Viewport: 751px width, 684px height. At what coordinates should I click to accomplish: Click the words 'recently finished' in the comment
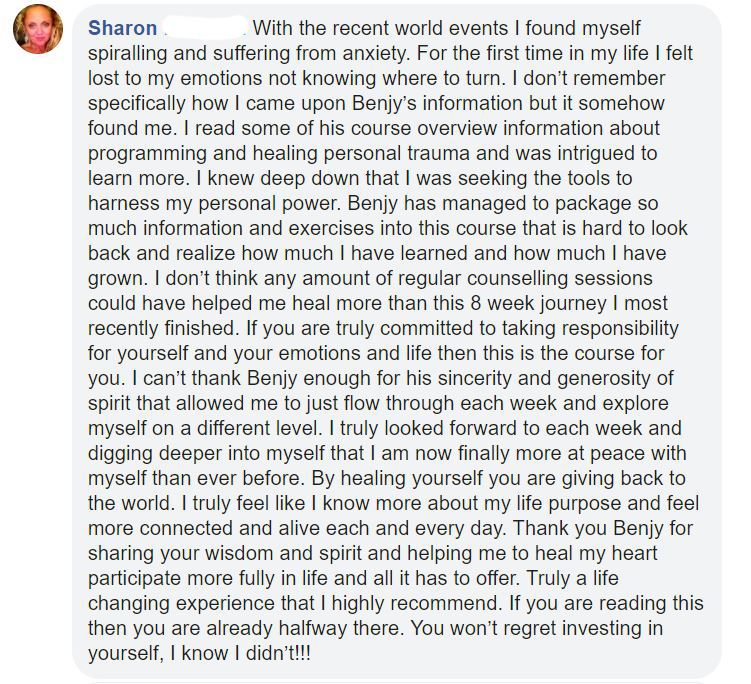point(163,328)
